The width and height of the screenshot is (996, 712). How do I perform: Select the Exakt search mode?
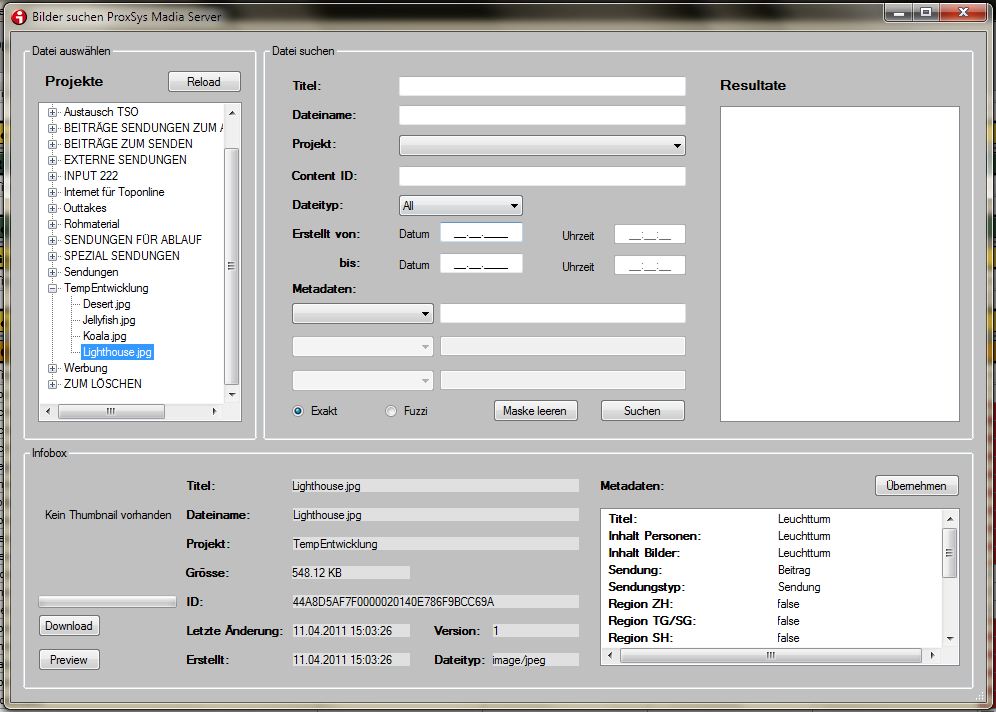(x=298, y=411)
